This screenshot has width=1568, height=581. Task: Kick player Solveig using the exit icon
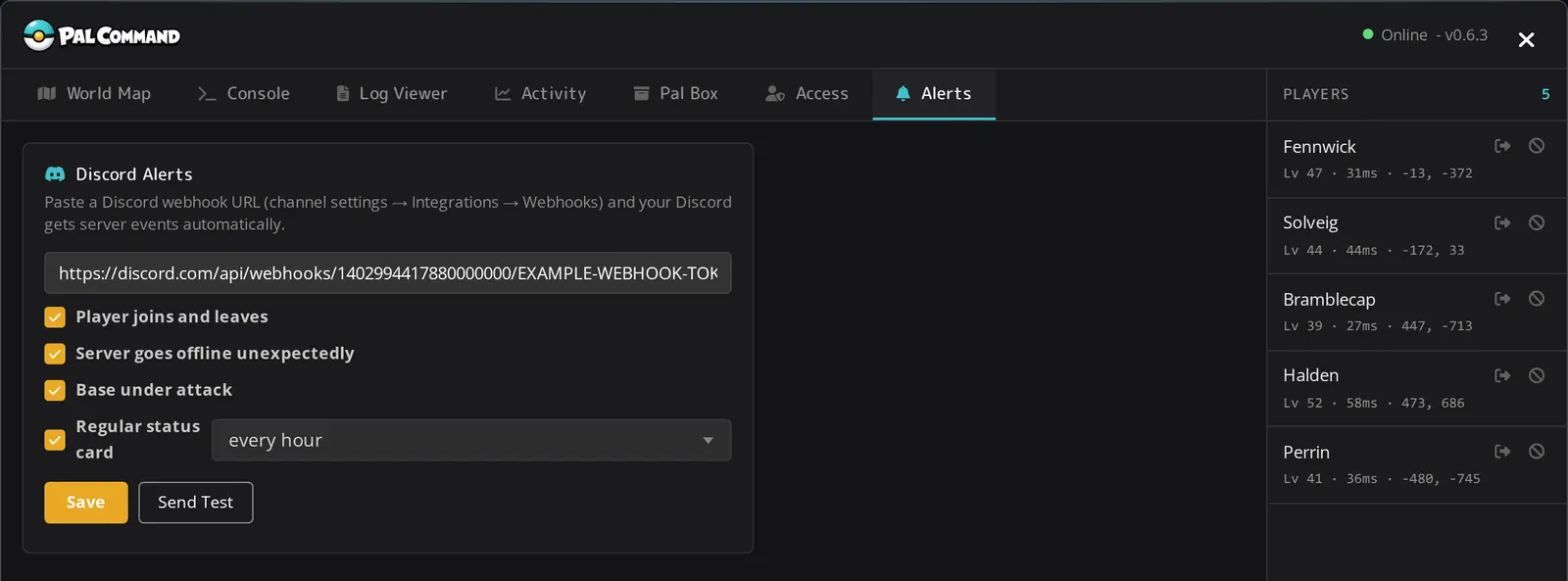[1502, 222]
